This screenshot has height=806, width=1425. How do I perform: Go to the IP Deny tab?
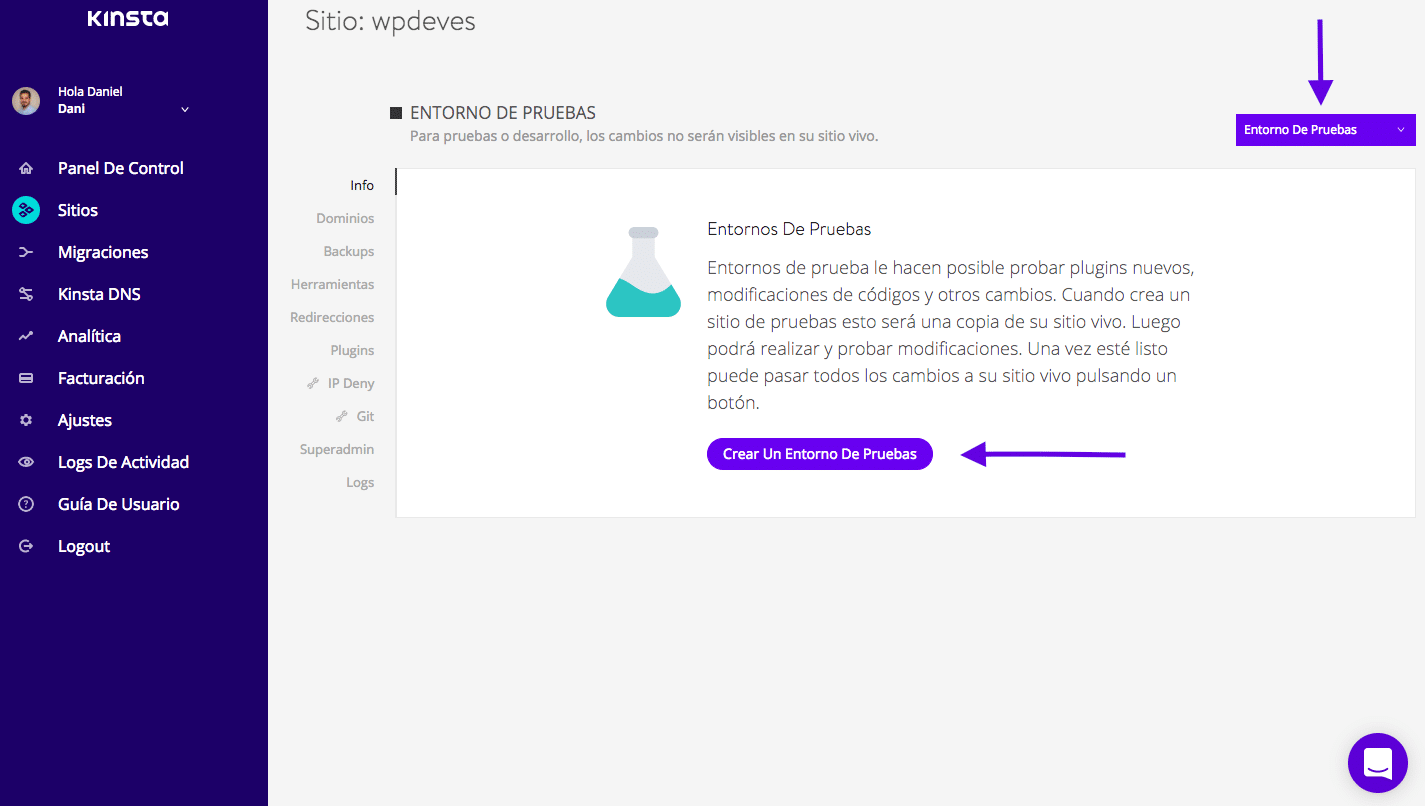coord(350,383)
